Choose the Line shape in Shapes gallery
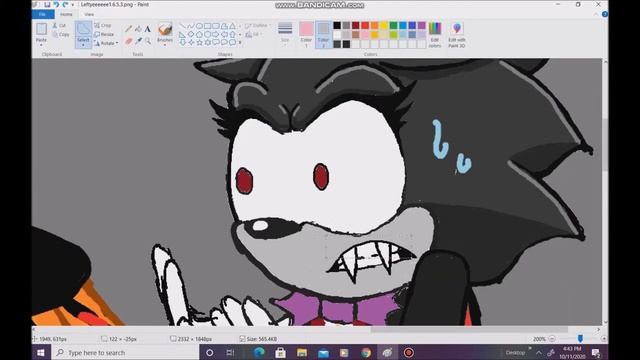 tap(182, 26)
